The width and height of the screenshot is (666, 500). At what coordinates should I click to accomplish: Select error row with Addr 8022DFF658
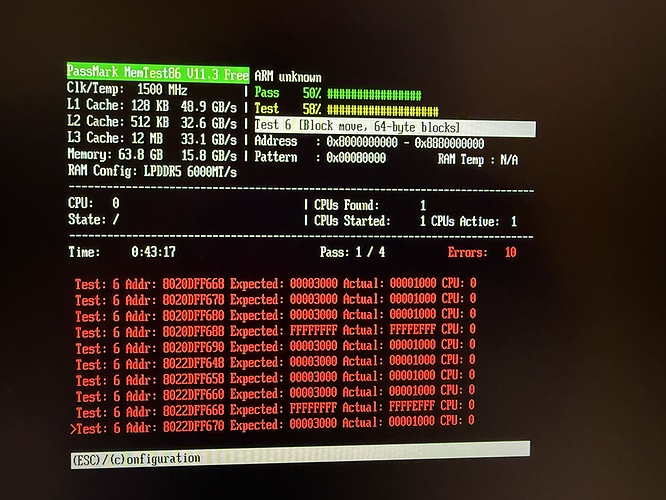275,378
